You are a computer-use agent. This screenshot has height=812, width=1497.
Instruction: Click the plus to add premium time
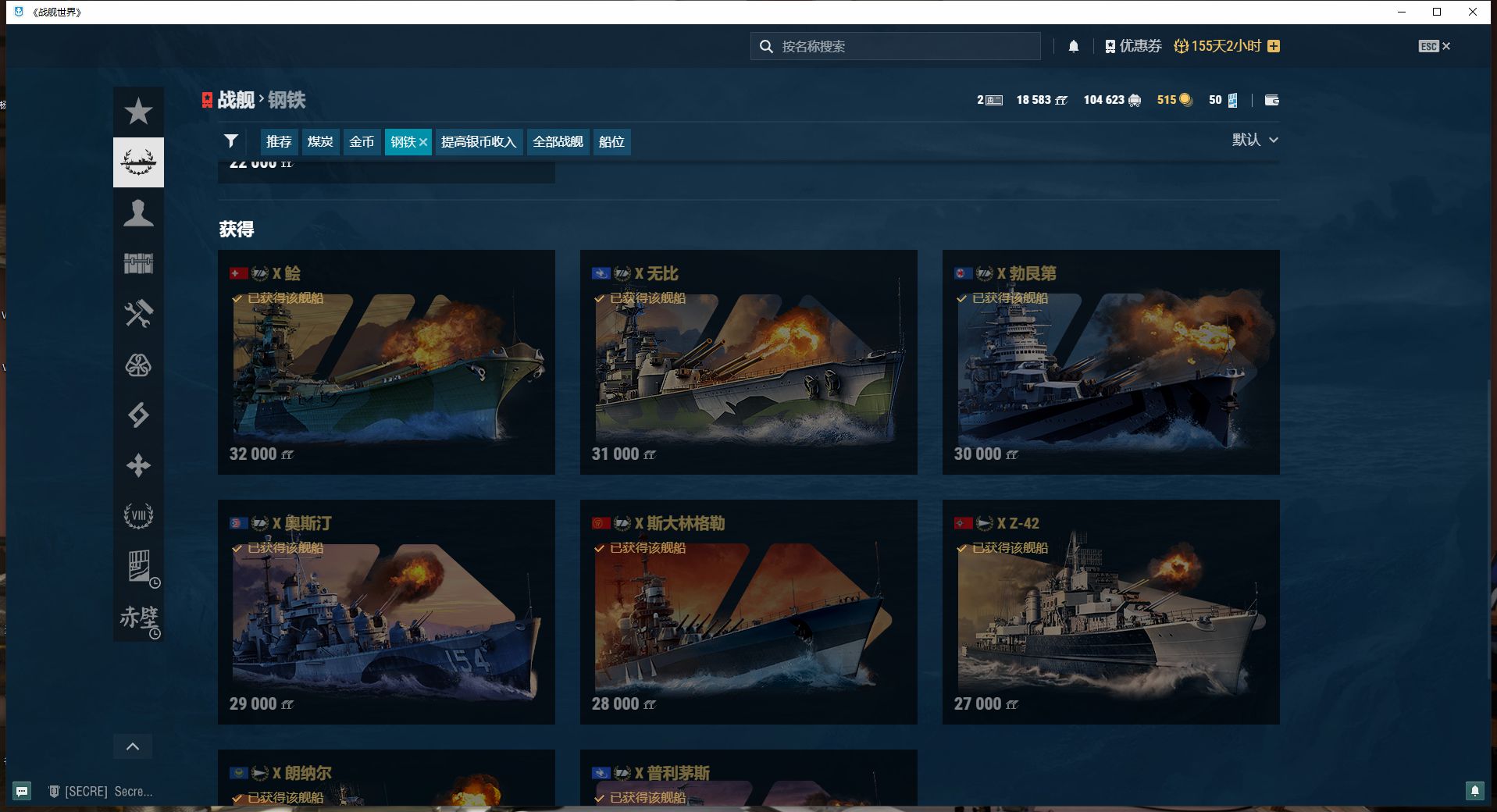[1274, 46]
